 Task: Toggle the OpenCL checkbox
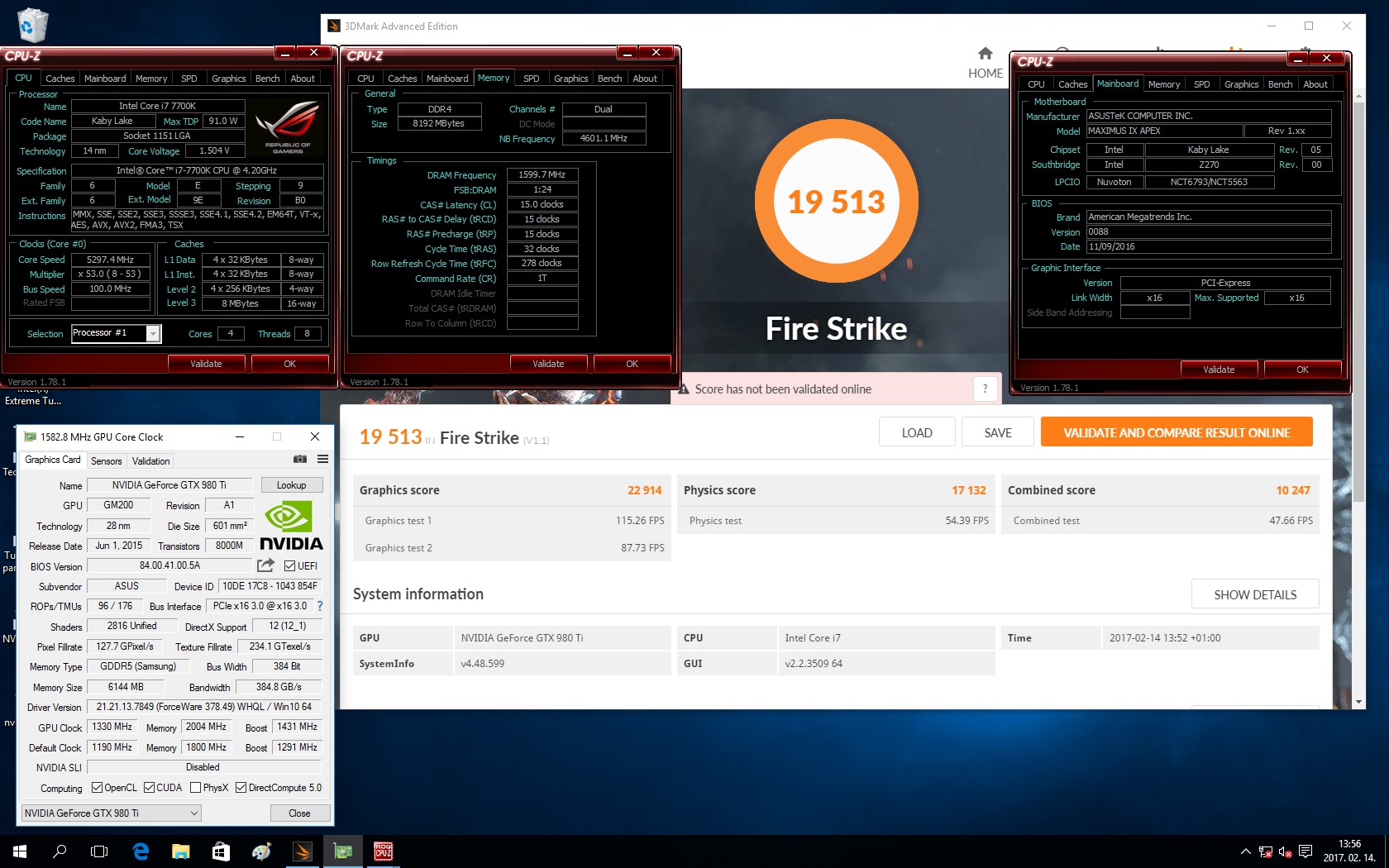pos(97,788)
